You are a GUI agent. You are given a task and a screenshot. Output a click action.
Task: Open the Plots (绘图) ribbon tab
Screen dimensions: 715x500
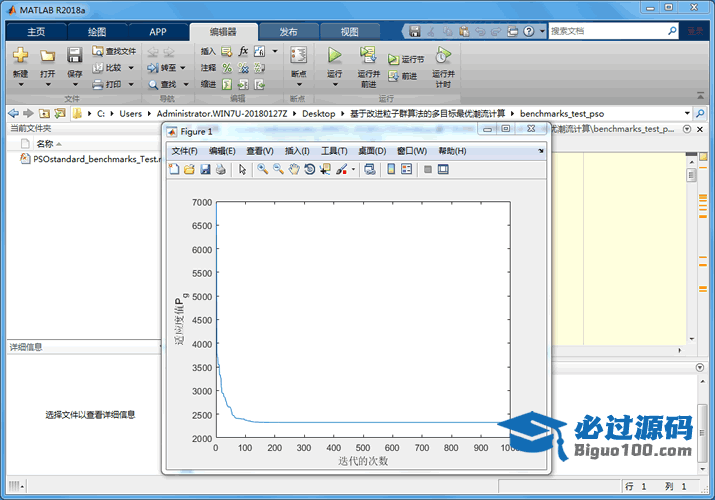click(97, 32)
